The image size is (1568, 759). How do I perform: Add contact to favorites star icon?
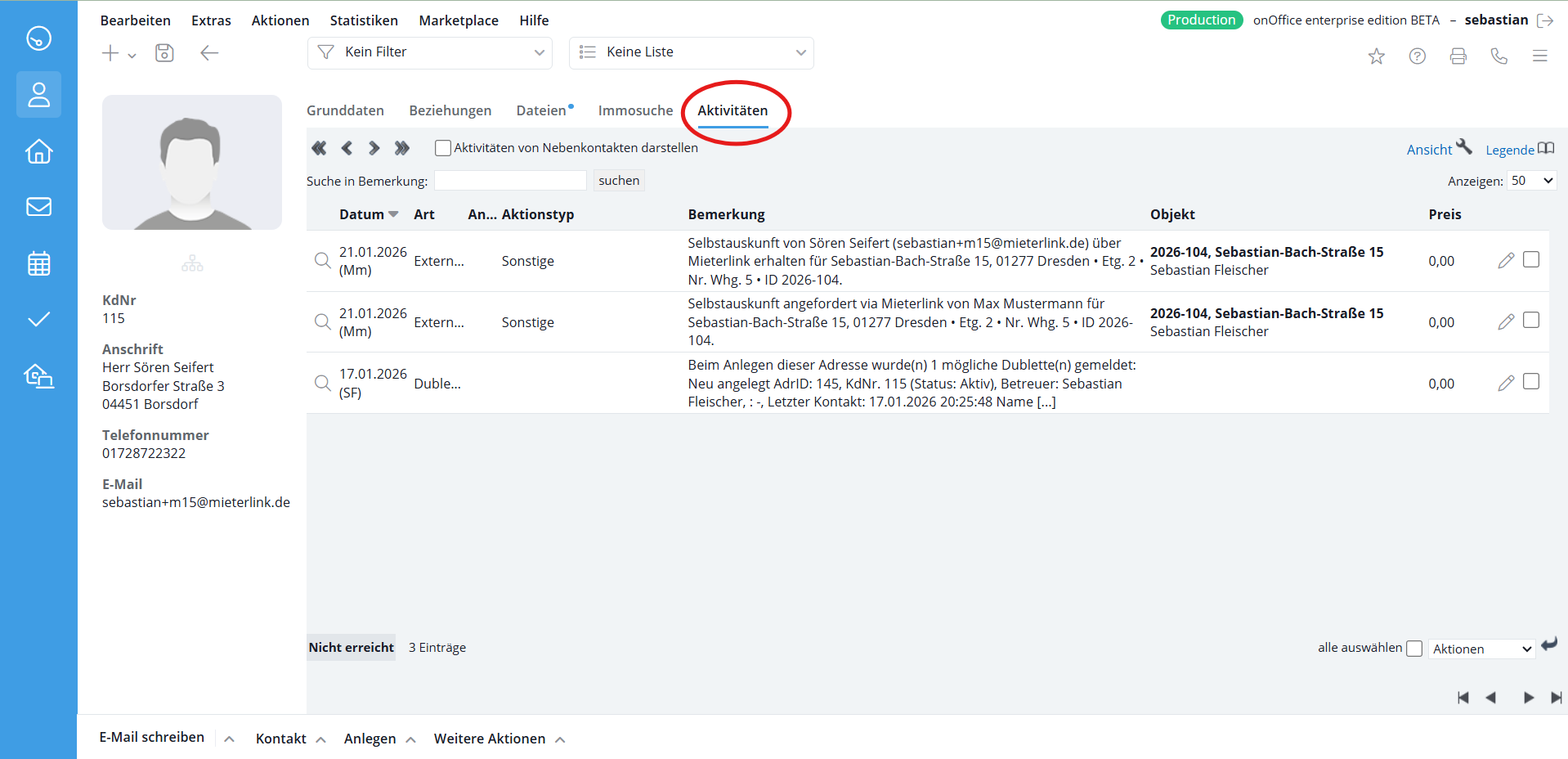1377,56
